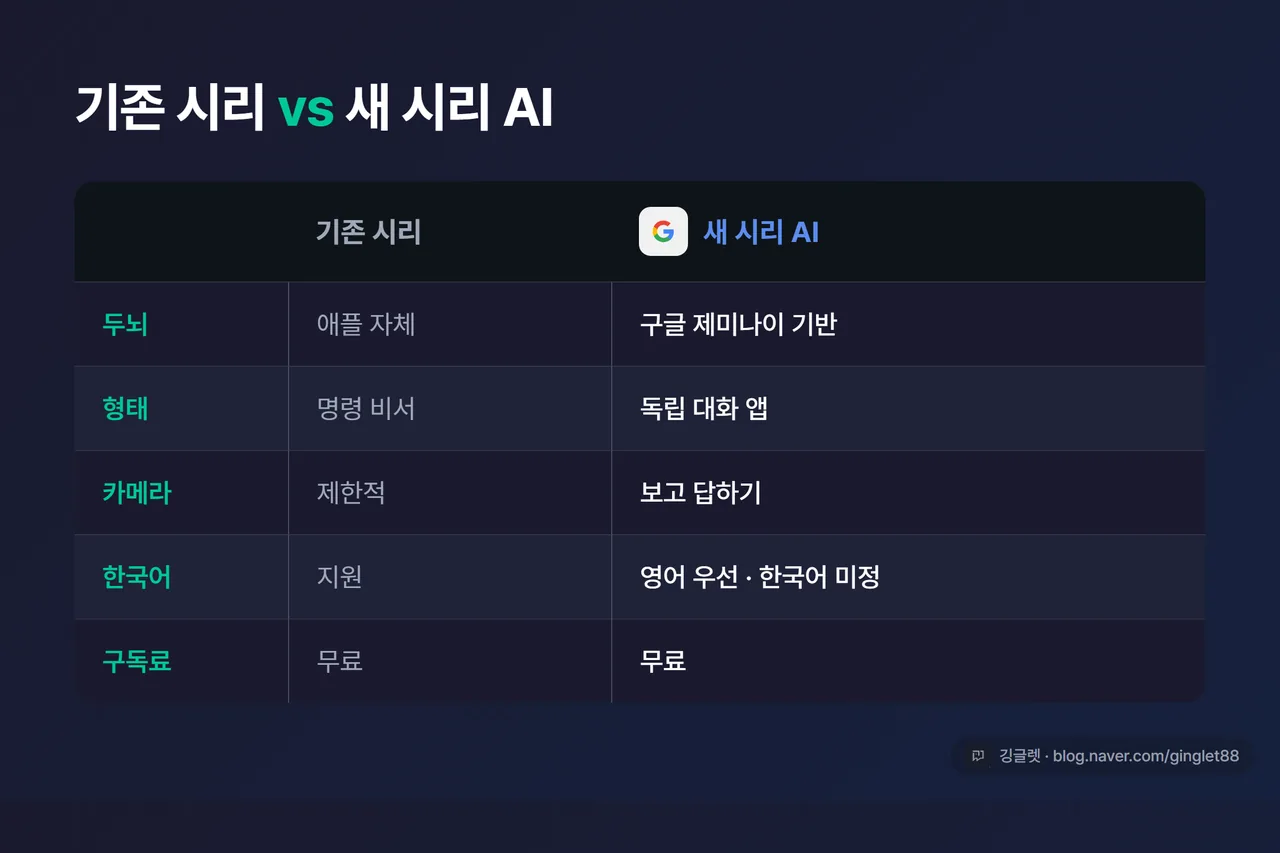This screenshot has width=1280, height=853.
Task: Click the 기존 시리 vs 새 시리 AI title
Action: (x=314, y=108)
